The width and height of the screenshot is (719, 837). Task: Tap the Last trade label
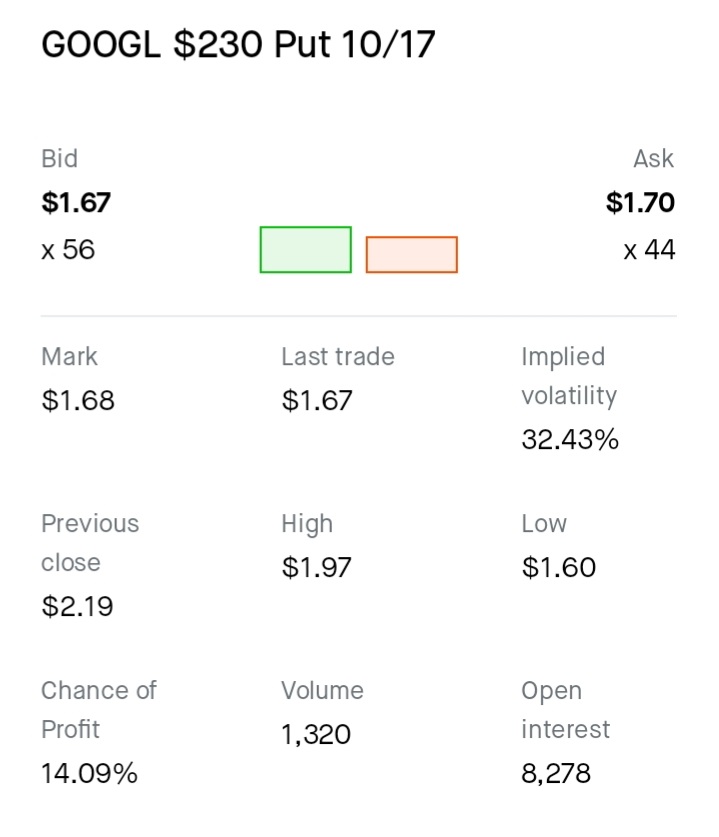coord(337,357)
